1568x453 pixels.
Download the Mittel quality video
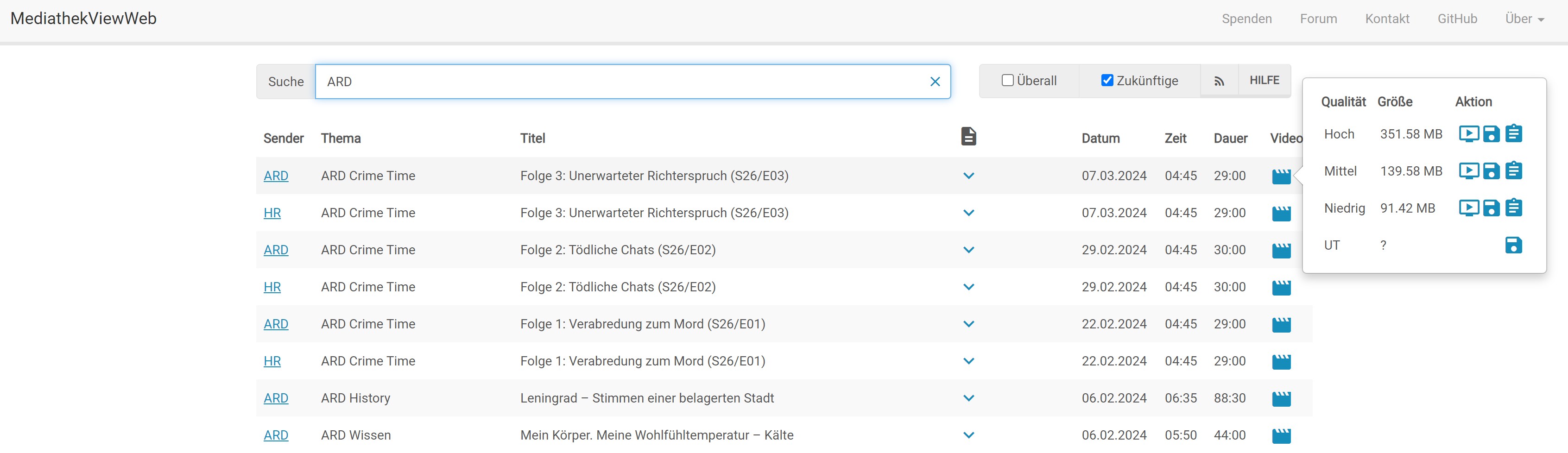pos(1491,171)
